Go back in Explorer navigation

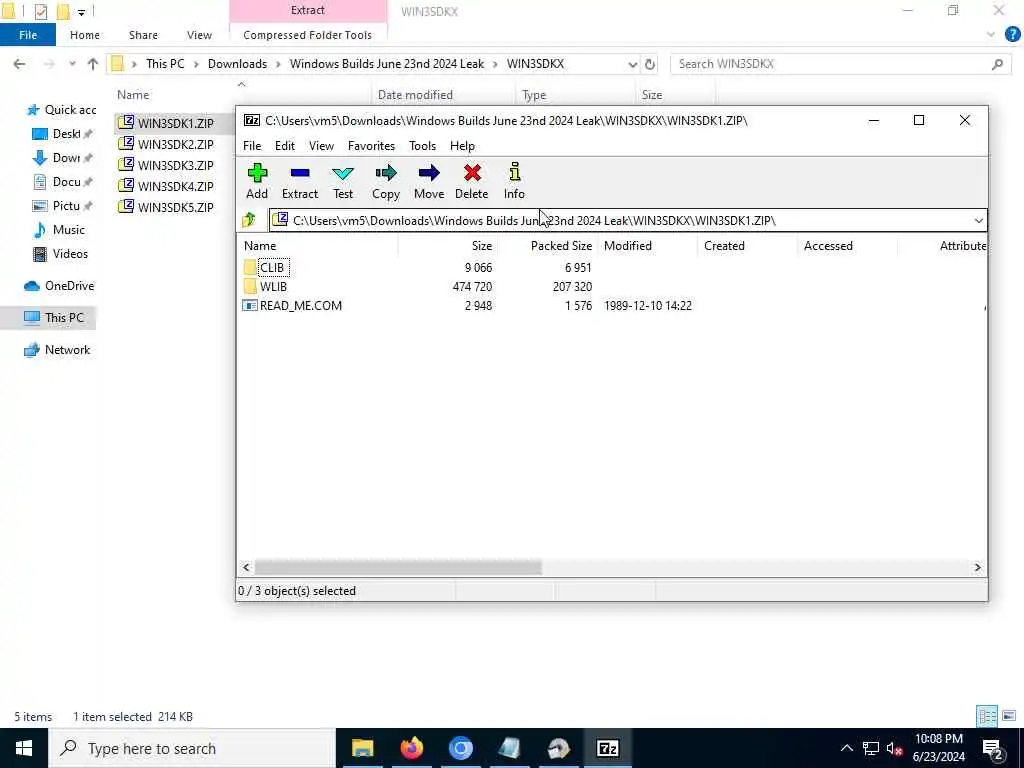coord(20,63)
